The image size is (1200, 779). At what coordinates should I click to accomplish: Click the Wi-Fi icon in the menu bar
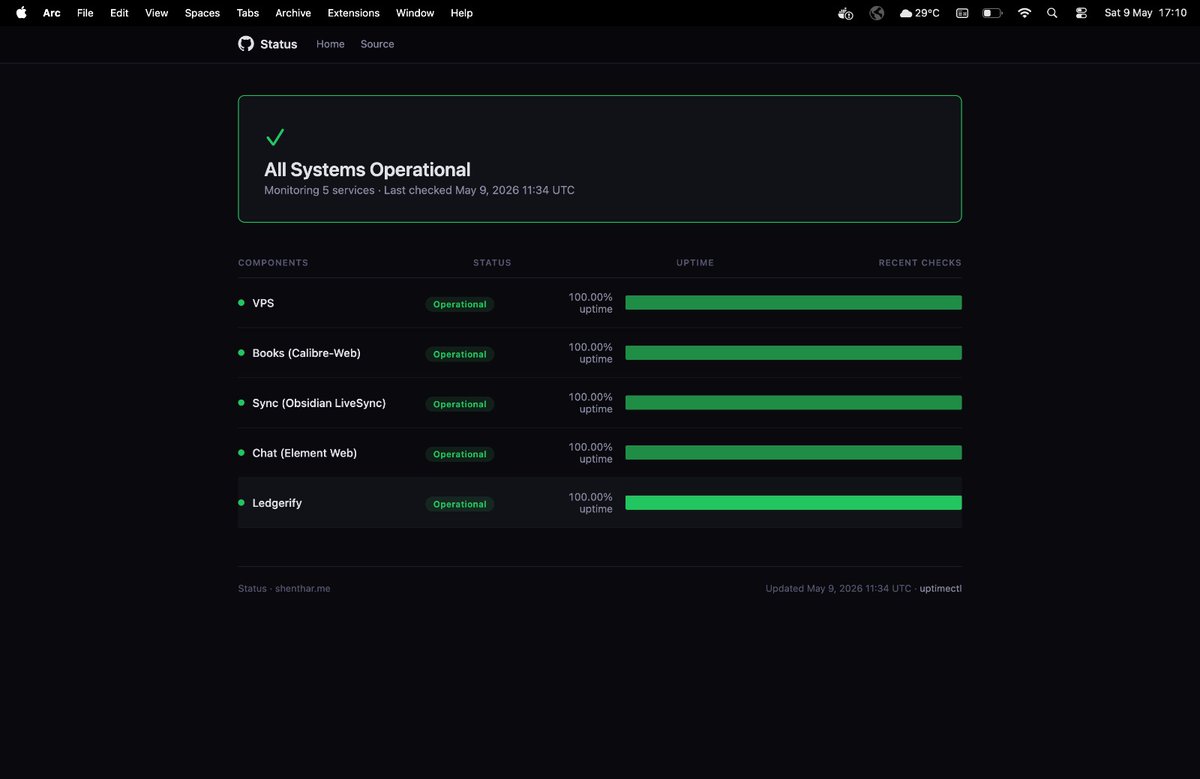1024,13
